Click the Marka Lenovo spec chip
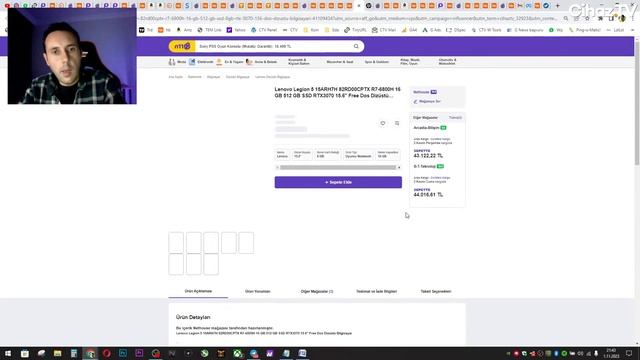The image size is (640, 360). [x=282, y=154]
